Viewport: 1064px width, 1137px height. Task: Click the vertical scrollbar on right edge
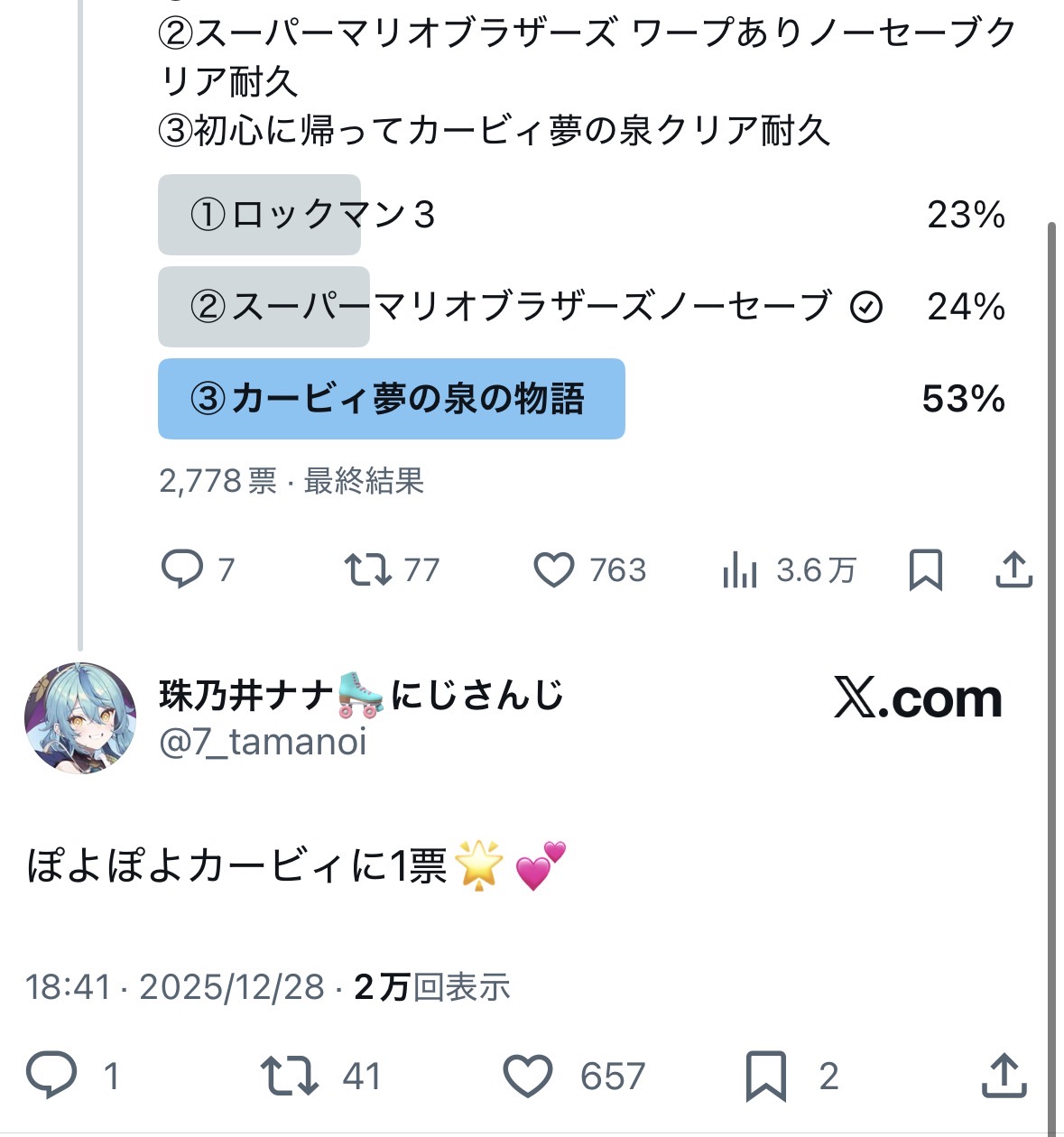click(x=1051, y=632)
